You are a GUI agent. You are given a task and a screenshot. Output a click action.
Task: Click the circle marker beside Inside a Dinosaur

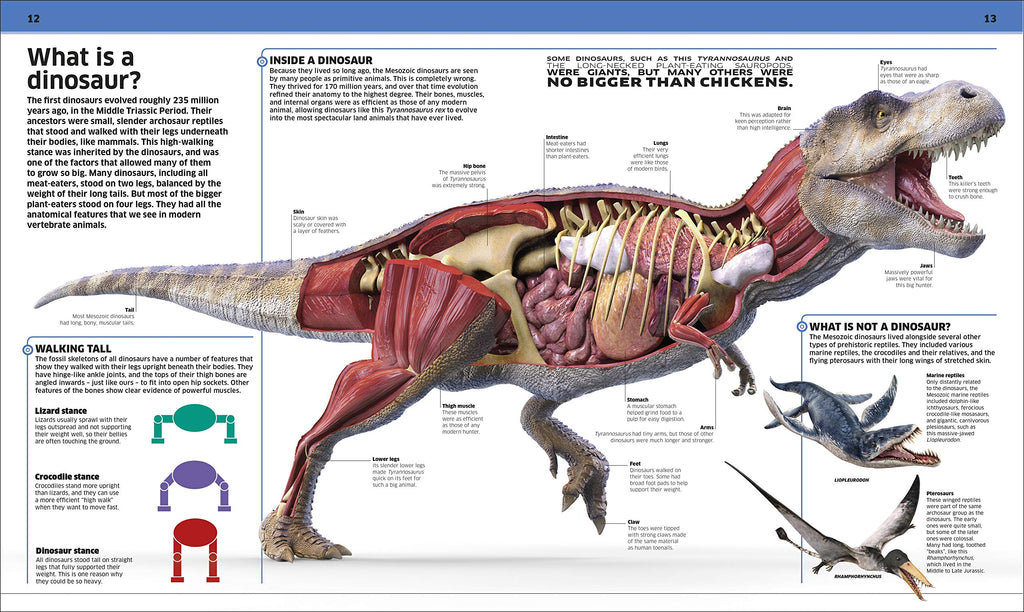(262, 61)
